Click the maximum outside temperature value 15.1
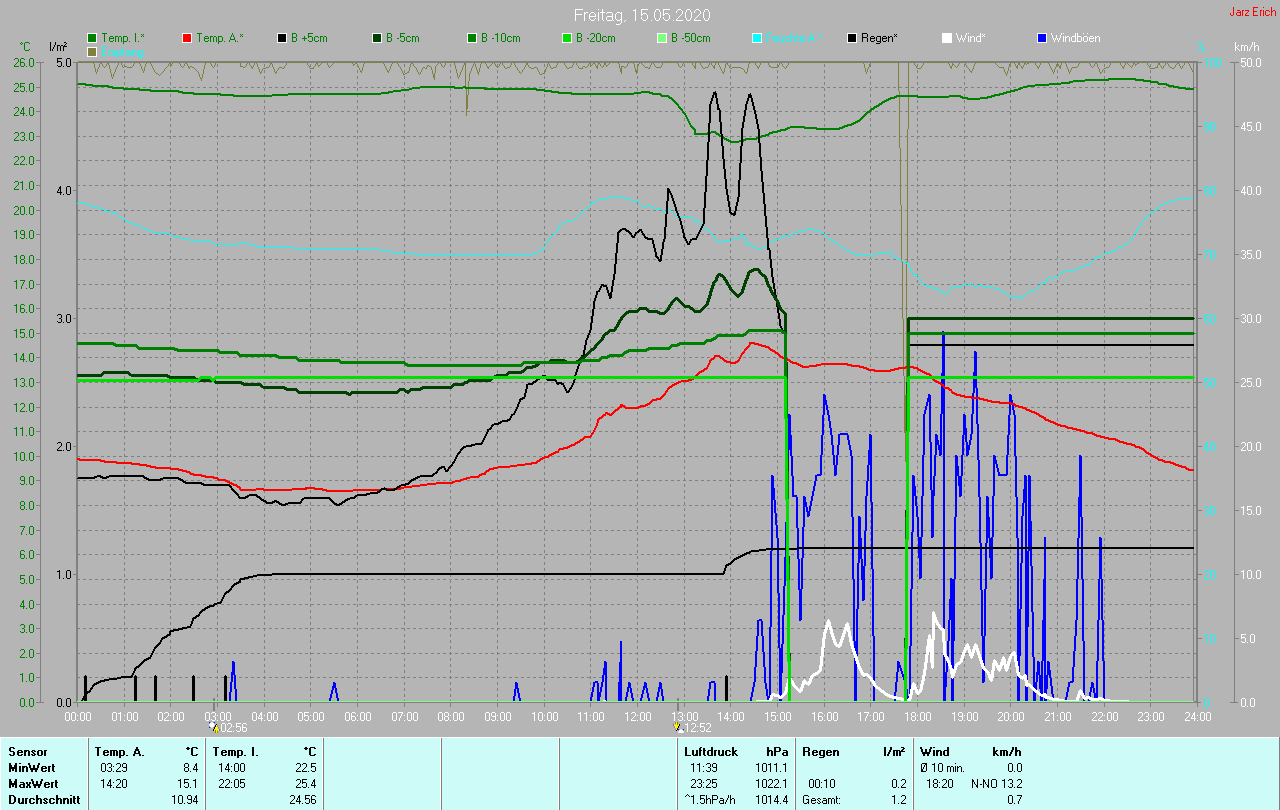This screenshot has width=1280, height=810. pyautogui.click(x=188, y=784)
